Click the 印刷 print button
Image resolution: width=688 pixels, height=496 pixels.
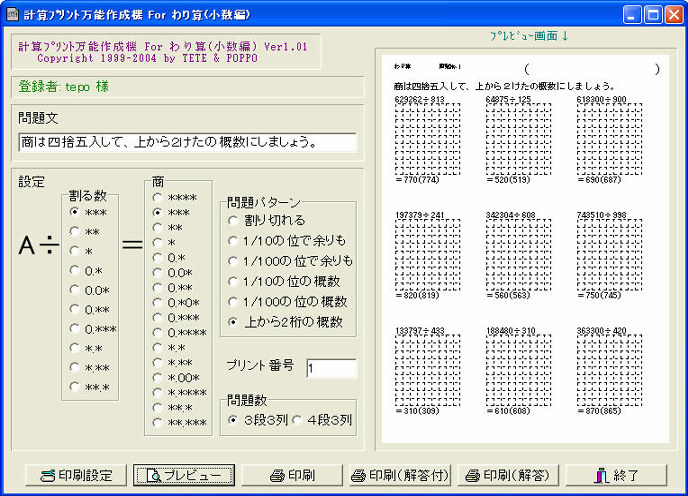292,475
